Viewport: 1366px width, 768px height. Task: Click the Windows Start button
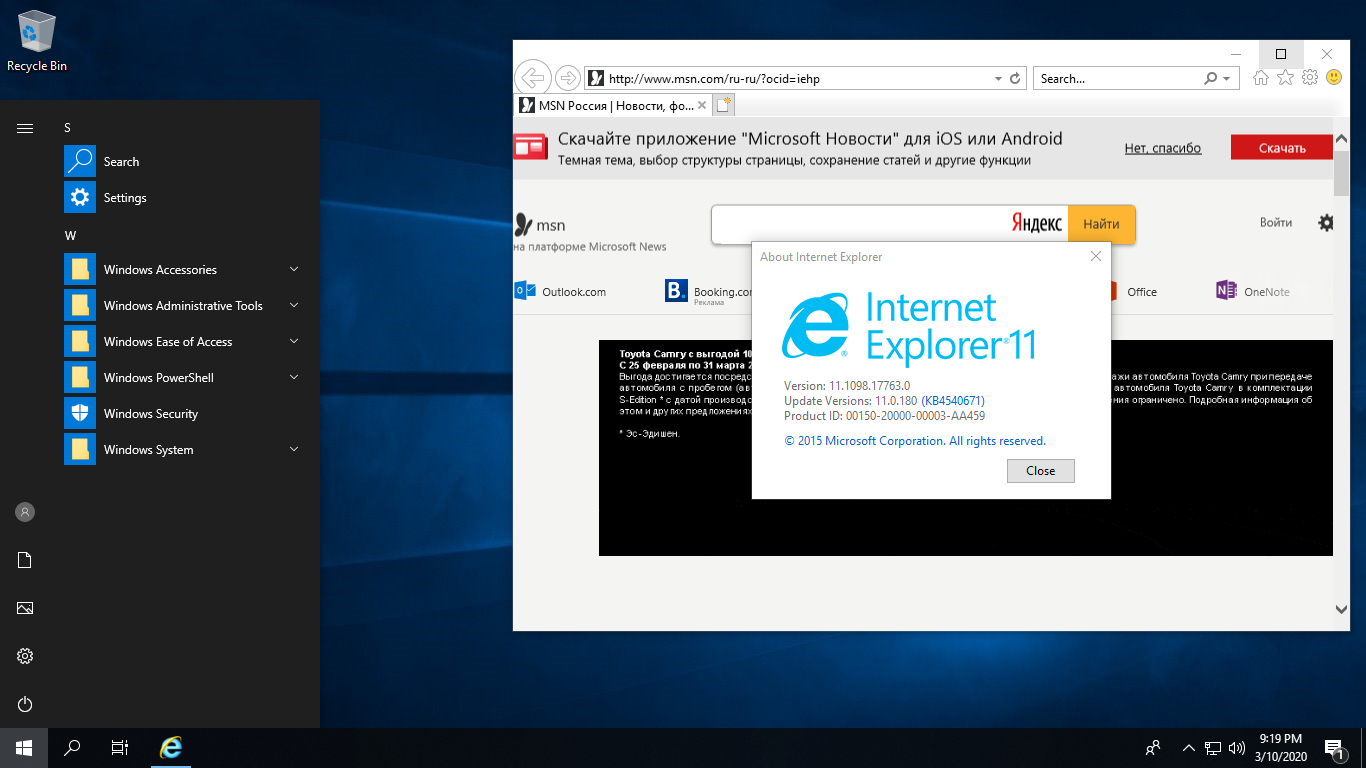[x=24, y=747]
